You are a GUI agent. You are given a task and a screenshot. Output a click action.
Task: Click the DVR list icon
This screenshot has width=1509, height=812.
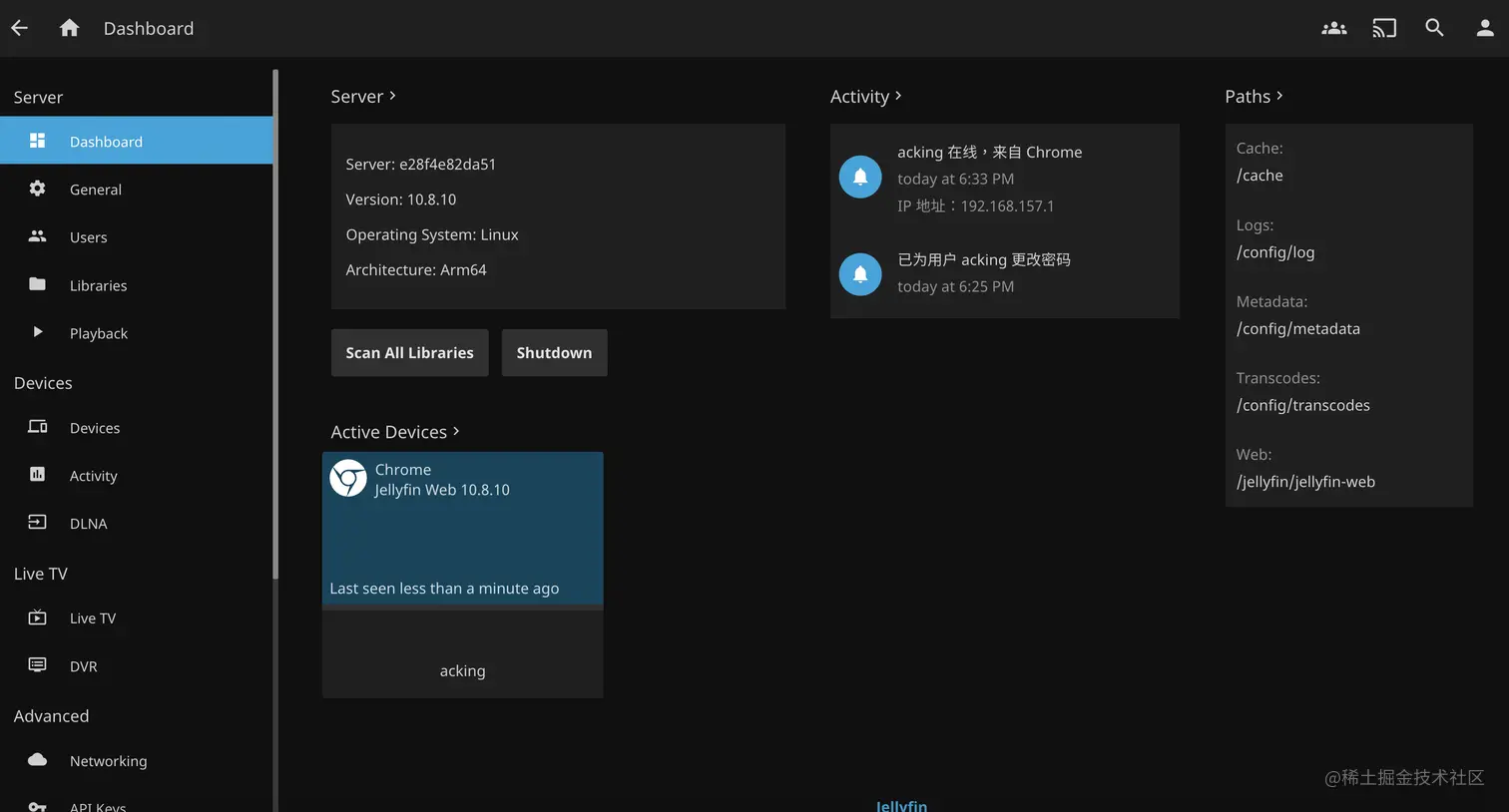[x=37, y=664]
